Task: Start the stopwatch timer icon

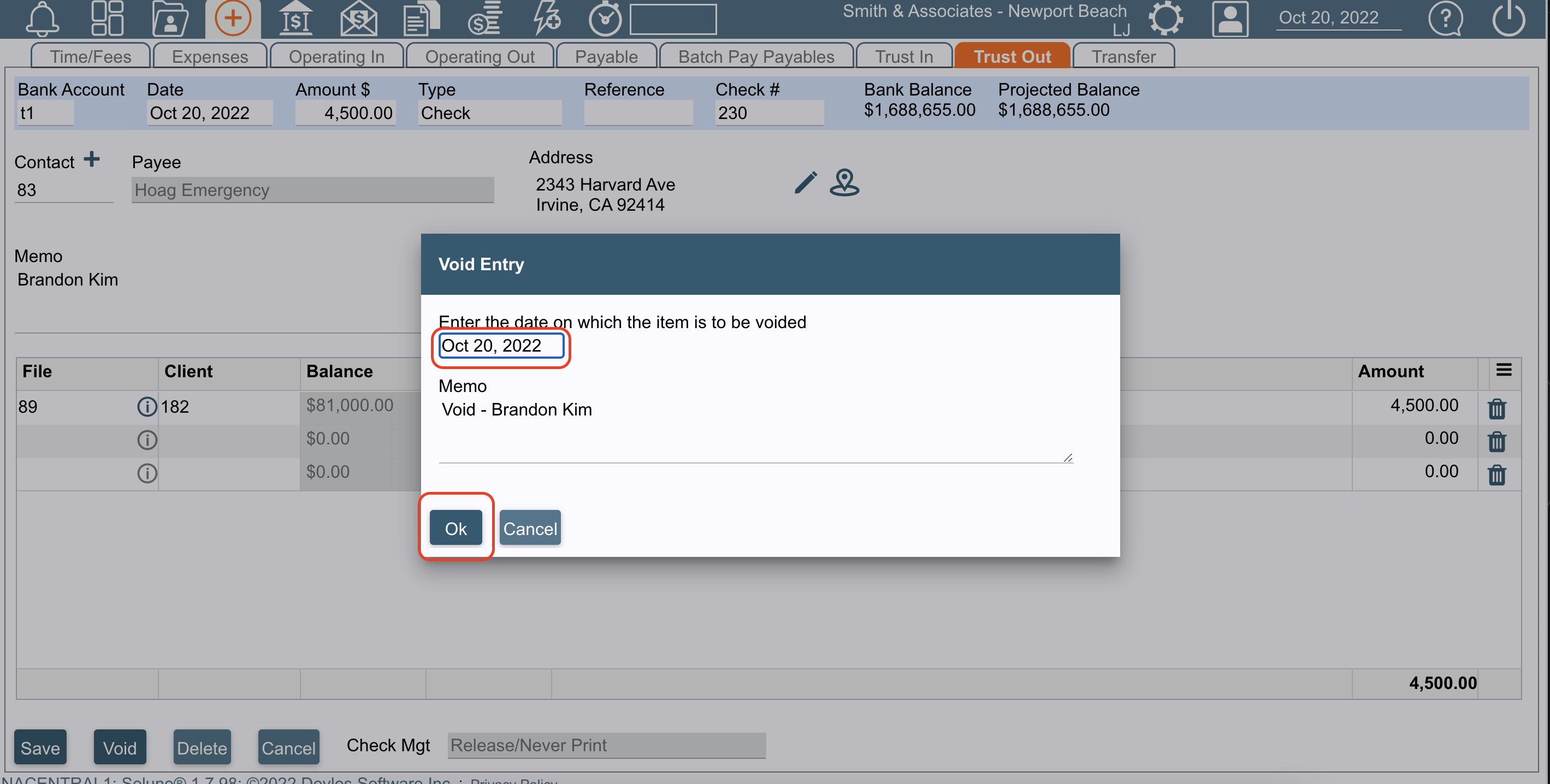Action: pos(605,18)
